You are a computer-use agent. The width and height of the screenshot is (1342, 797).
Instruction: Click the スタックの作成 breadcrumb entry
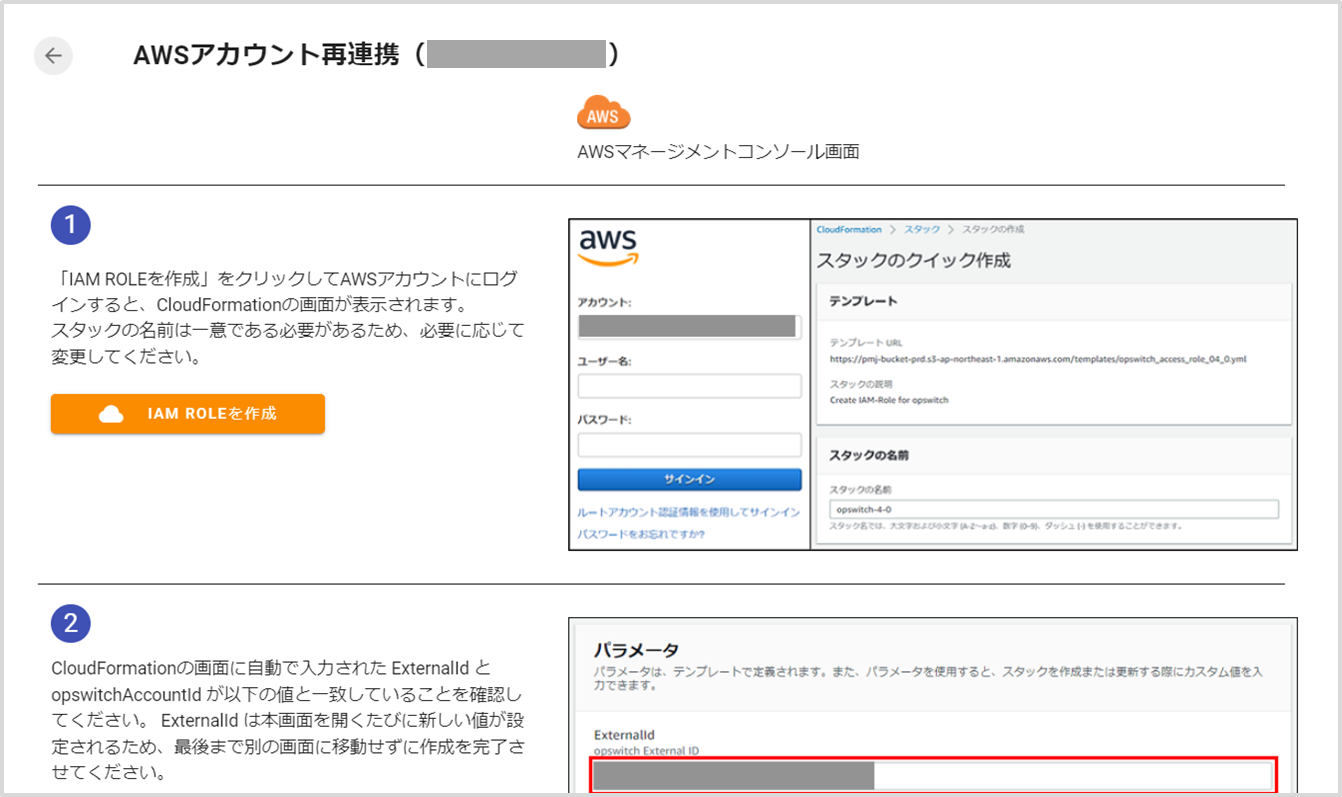tap(994, 229)
